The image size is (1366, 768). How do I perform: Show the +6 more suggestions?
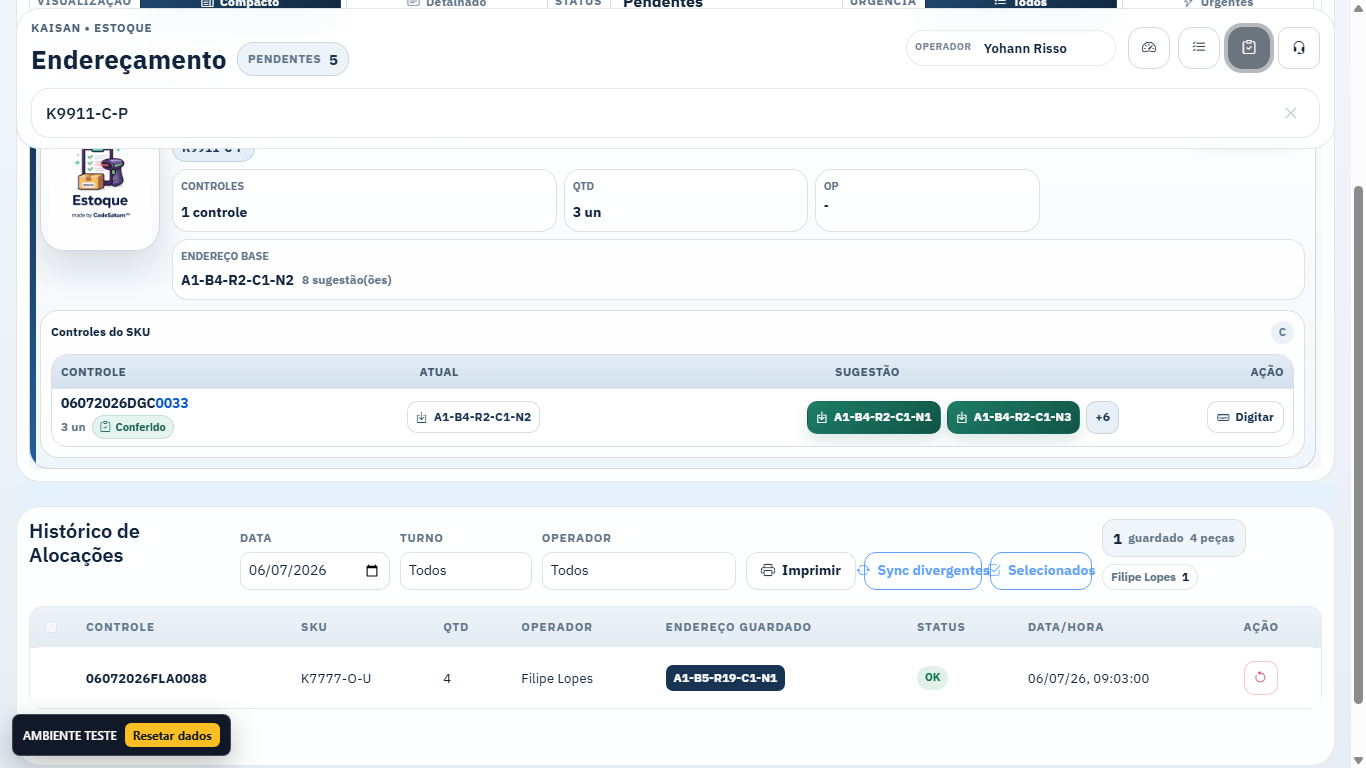[x=1102, y=417]
